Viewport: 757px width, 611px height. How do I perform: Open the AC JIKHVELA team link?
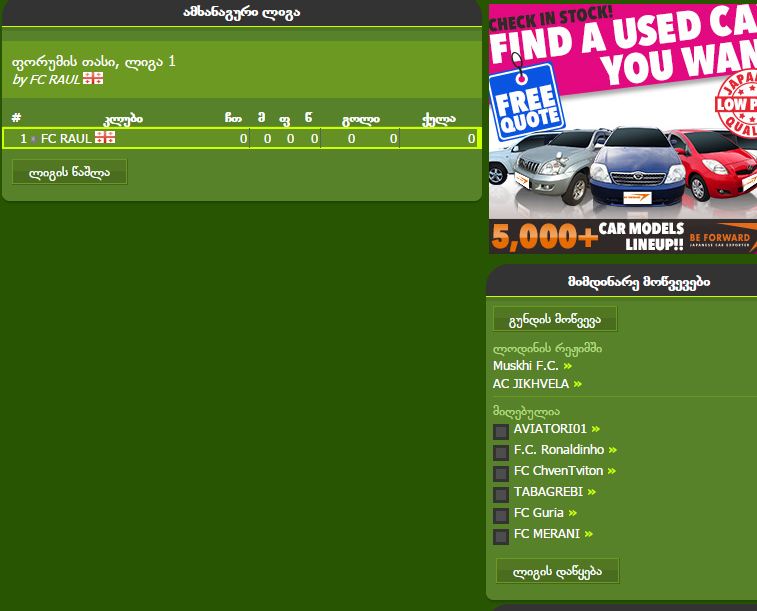pyautogui.click(x=531, y=384)
